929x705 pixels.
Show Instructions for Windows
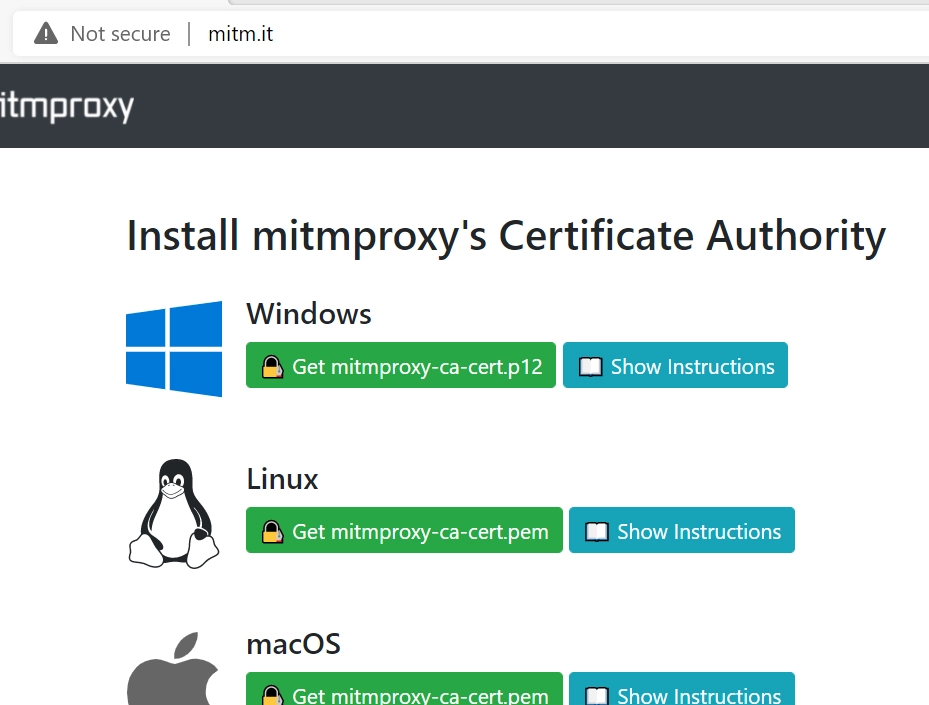(x=675, y=366)
